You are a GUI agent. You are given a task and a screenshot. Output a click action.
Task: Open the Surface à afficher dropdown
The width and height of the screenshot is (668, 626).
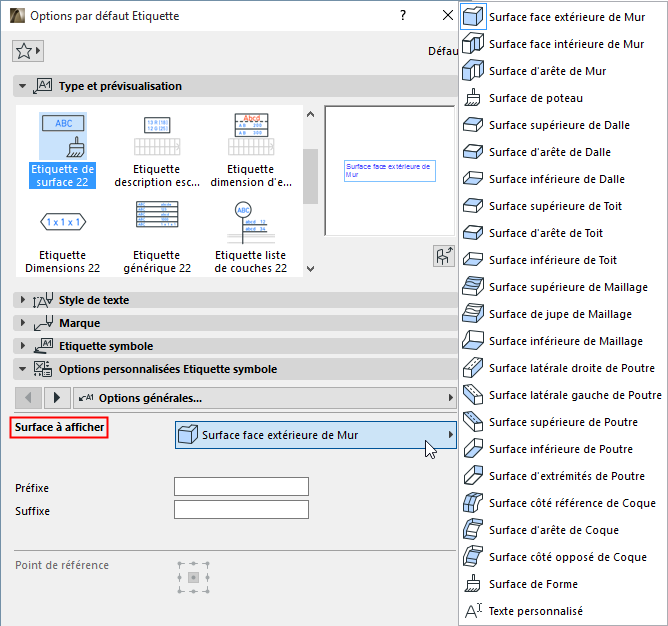tap(316, 435)
